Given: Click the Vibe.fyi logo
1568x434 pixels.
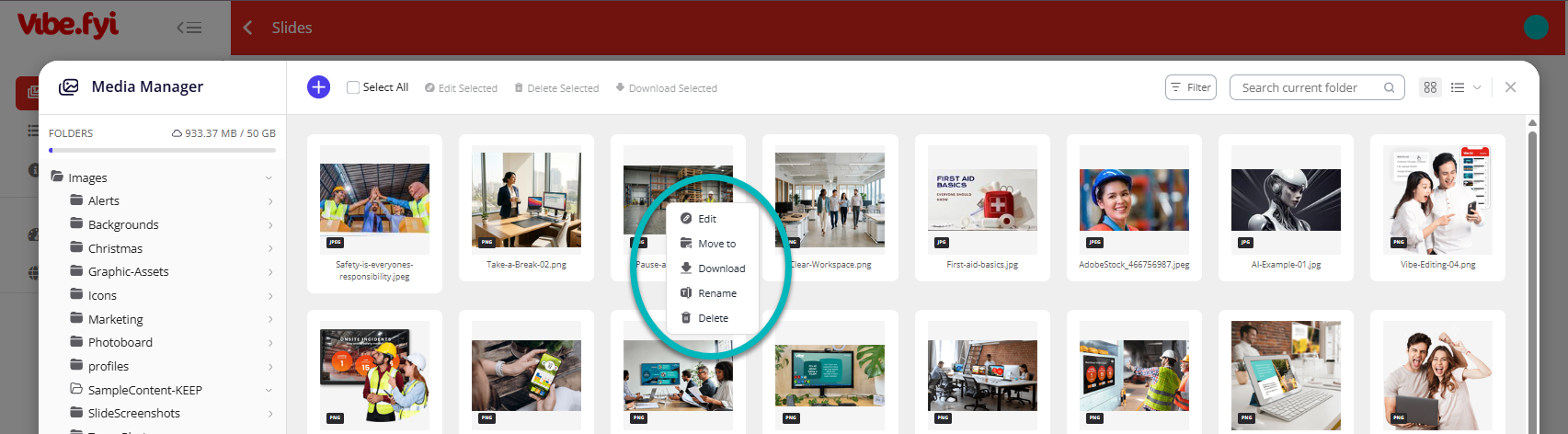Looking at the screenshot, I should point(68,25).
